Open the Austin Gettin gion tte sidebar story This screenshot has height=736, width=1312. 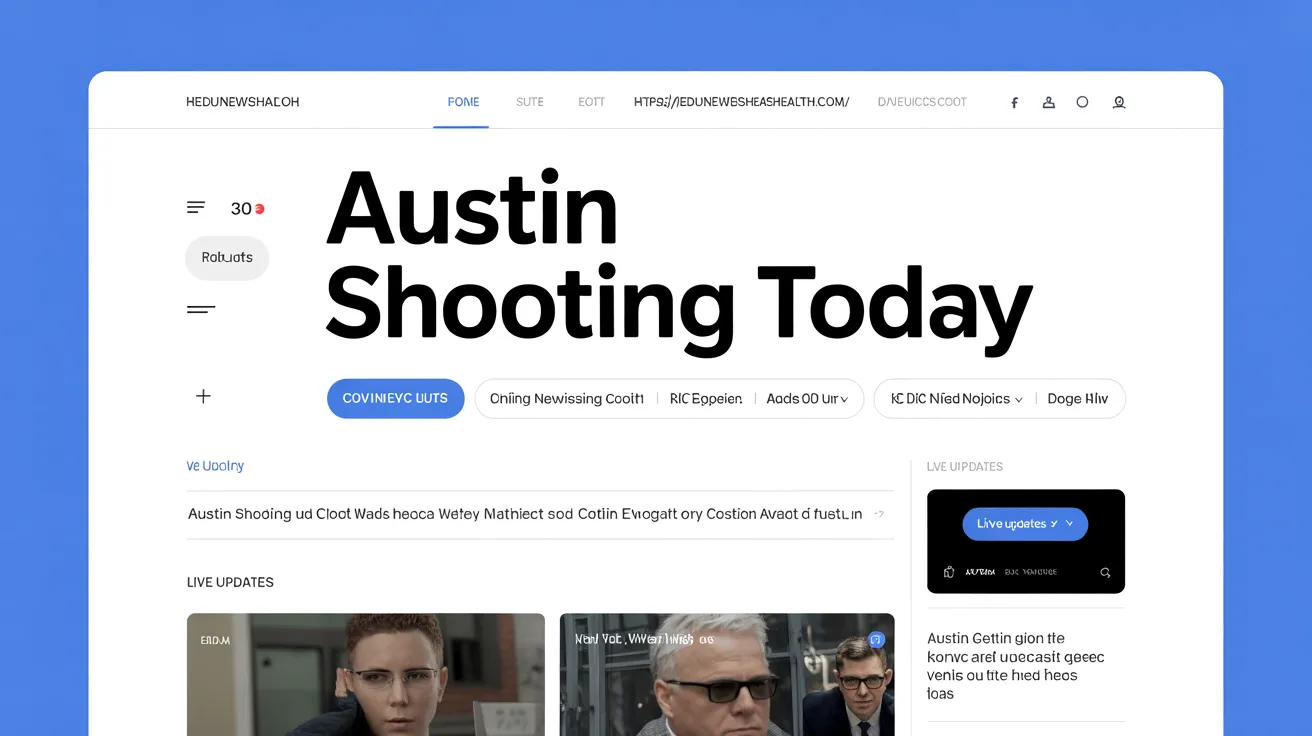(x=1016, y=666)
